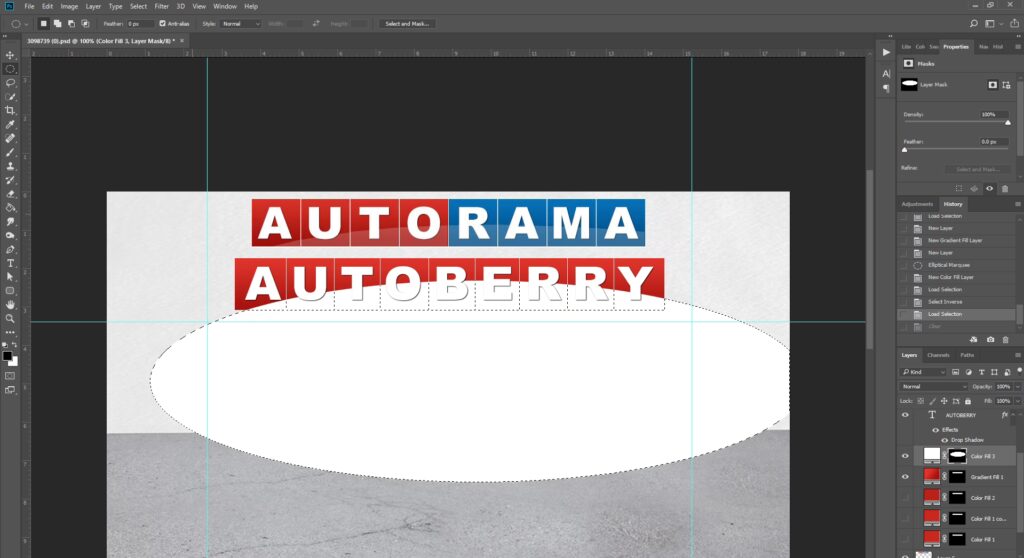Click the history panel trash icon
The height and width of the screenshot is (558, 1024).
[x=1005, y=339]
